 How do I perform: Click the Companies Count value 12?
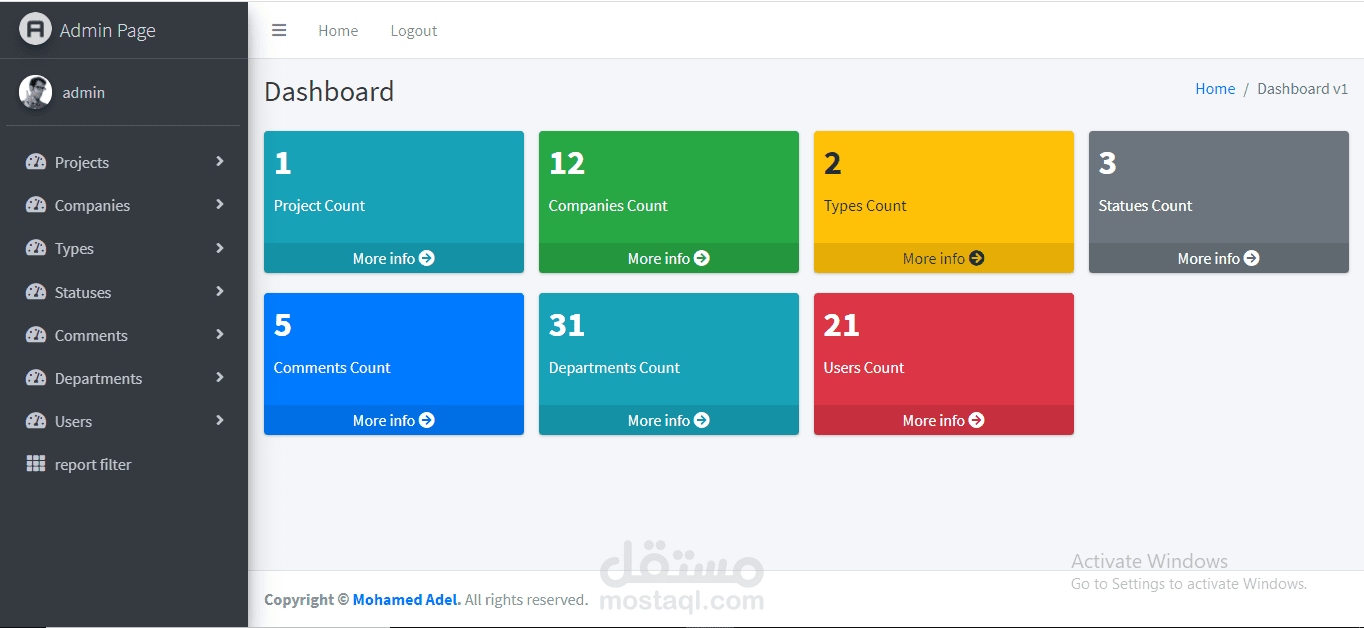[566, 163]
